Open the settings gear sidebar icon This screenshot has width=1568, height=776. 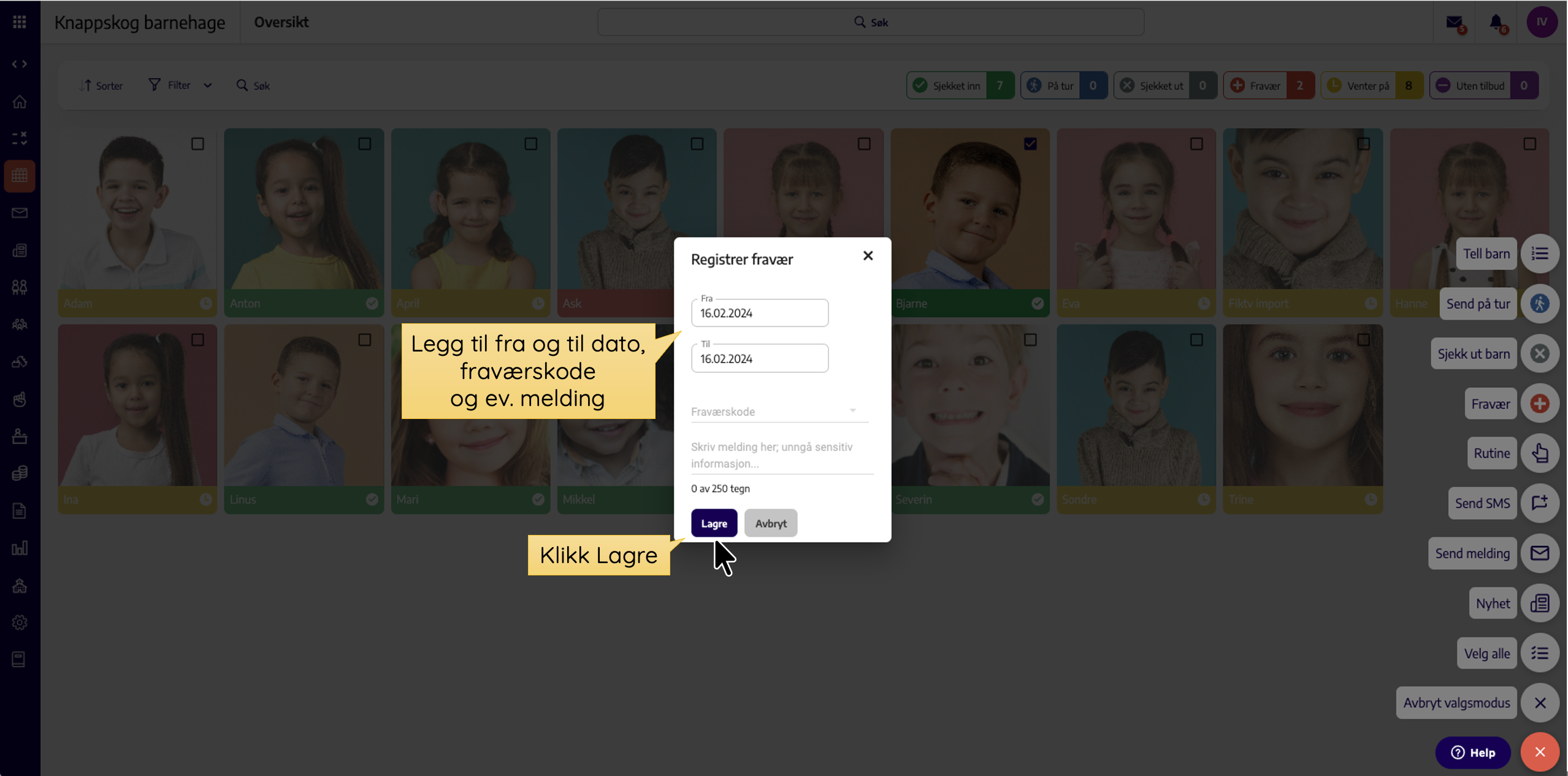point(20,623)
